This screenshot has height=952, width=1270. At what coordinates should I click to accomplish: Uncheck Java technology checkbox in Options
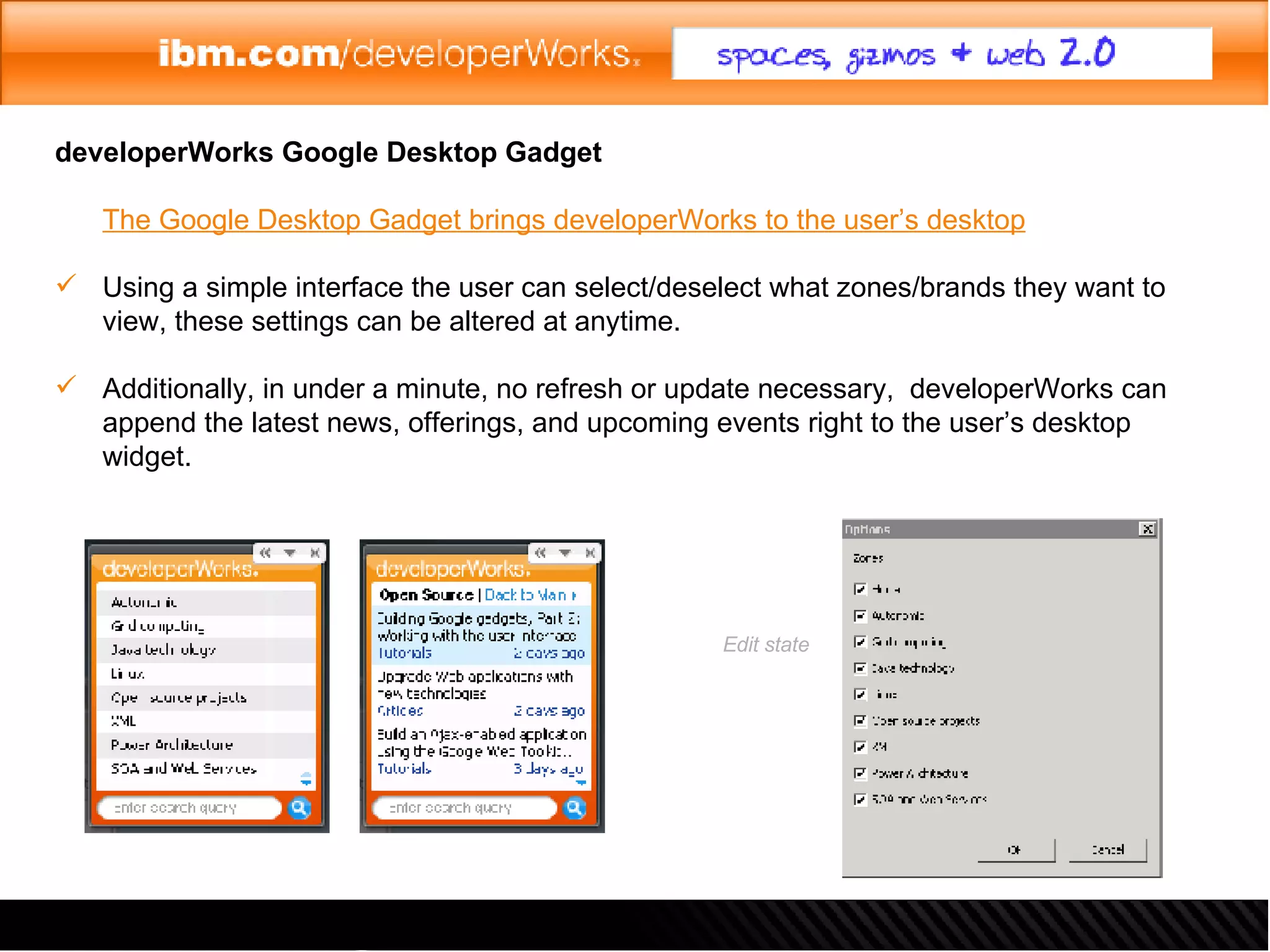point(859,668)
